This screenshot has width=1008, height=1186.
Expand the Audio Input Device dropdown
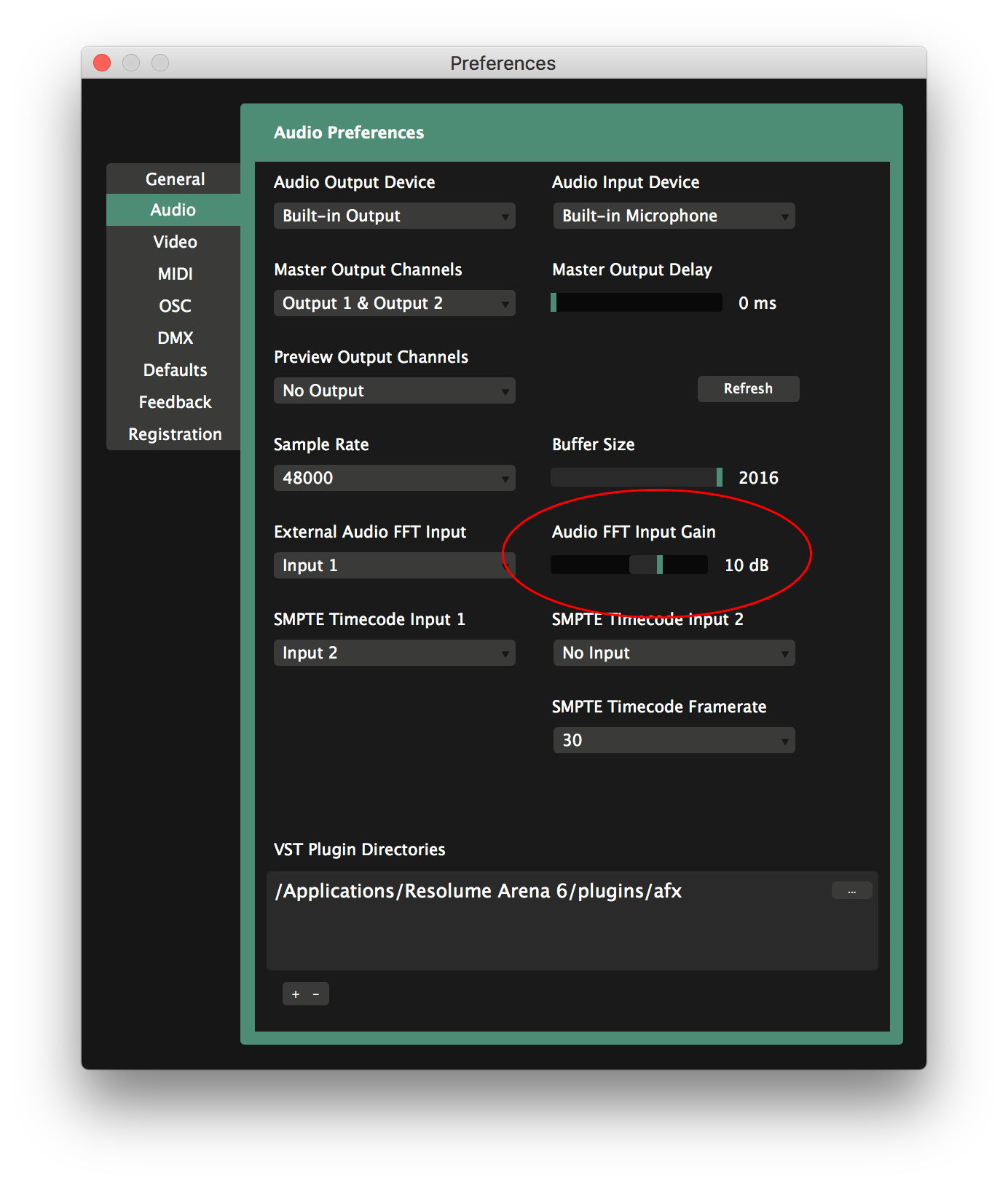674,216
